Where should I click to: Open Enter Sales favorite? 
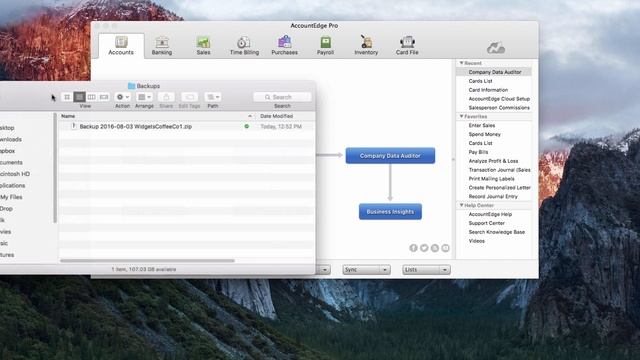click(482, 126)
